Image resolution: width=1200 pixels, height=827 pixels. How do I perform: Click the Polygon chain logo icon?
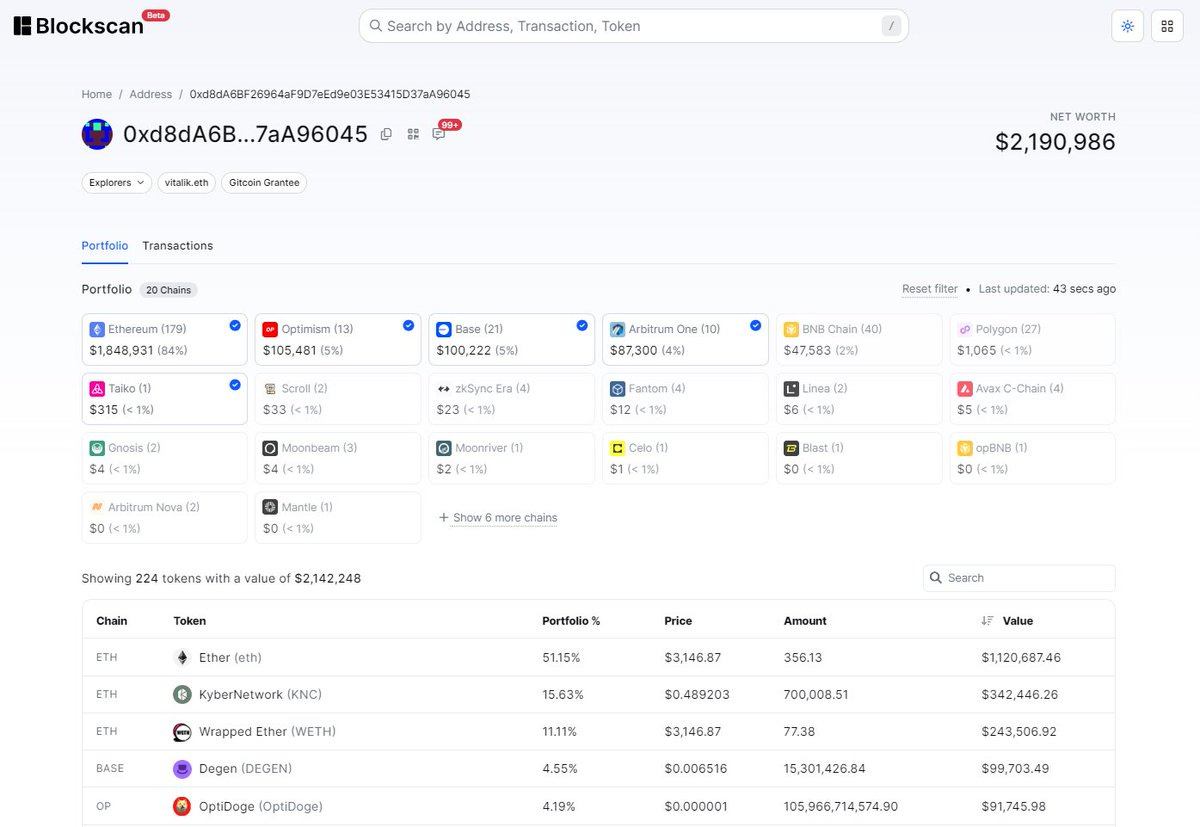pyautogui.click(x=965, y=329)
